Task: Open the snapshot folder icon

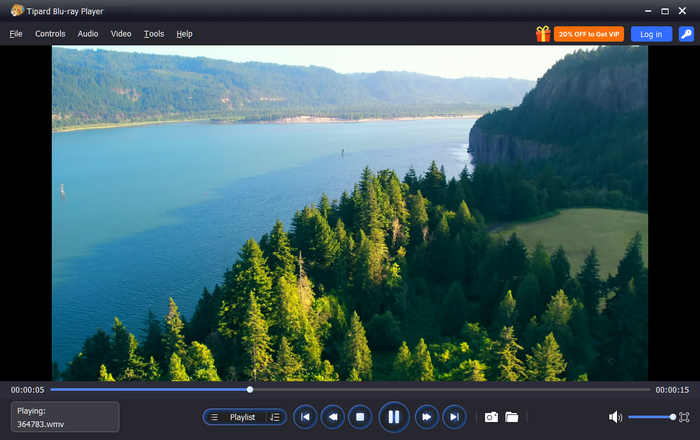Action: coord(512,417)
